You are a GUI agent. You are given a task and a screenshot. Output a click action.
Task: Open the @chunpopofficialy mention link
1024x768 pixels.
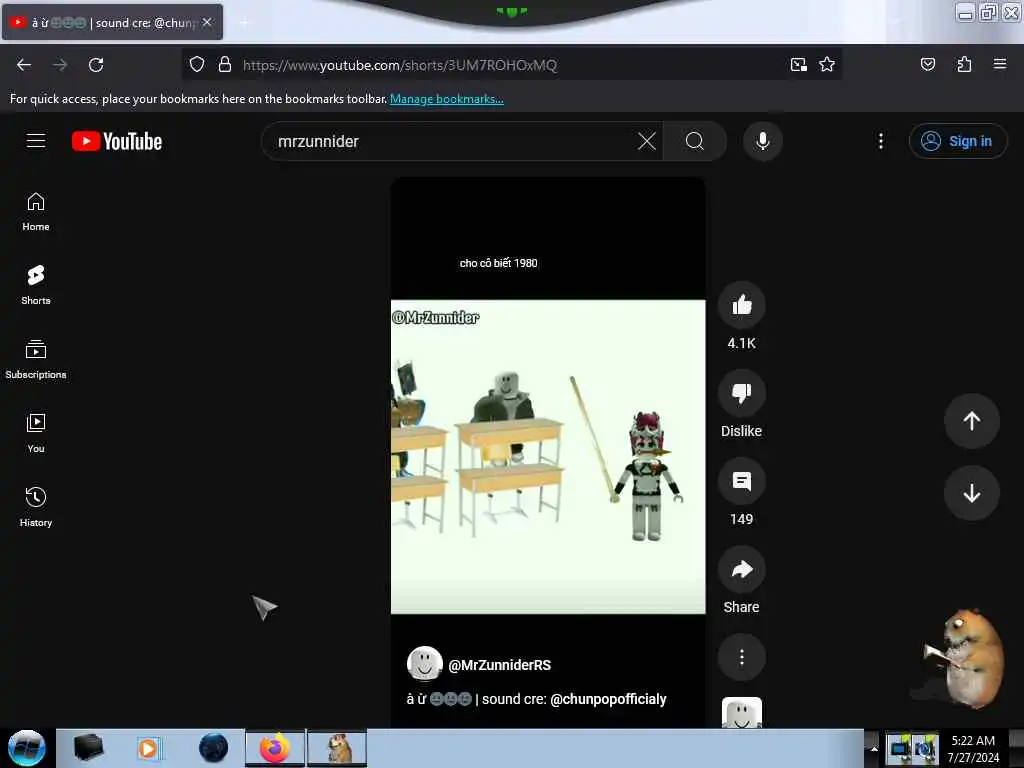click(609, 699)
